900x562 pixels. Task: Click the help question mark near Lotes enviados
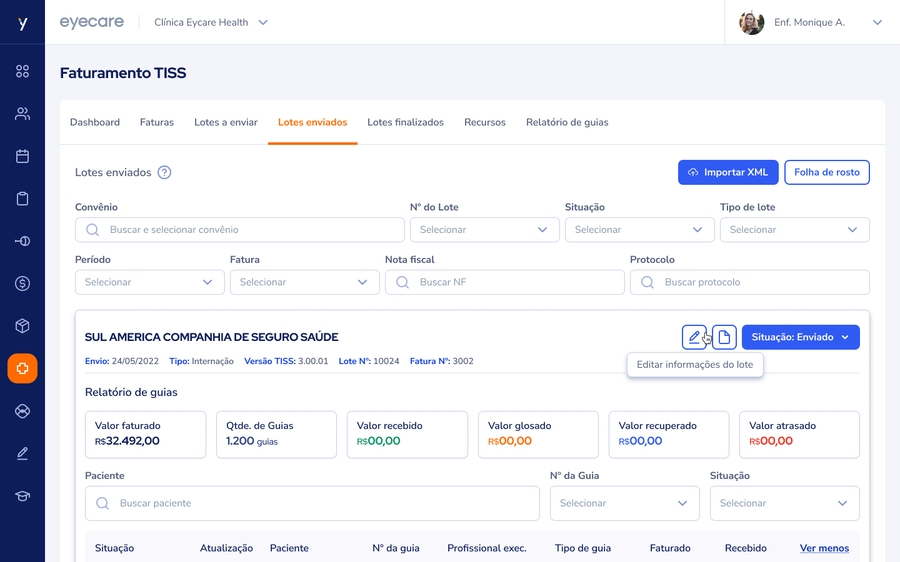(164, 172)
